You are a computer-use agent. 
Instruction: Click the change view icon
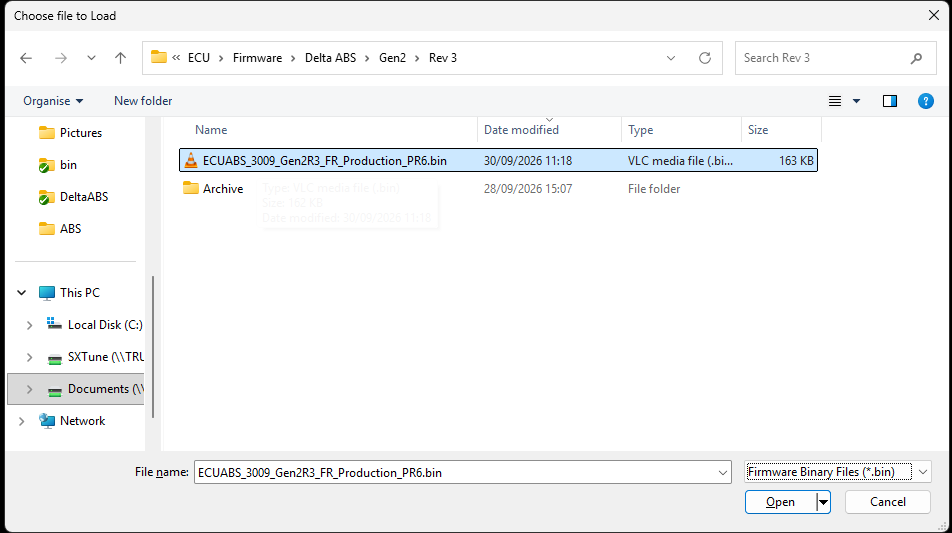835,101
